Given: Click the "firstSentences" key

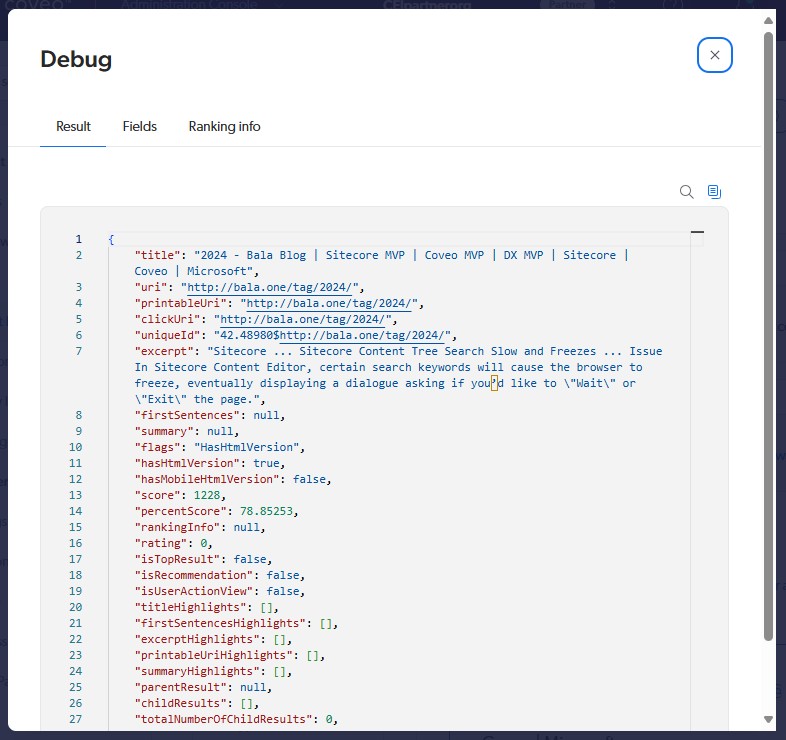Looking at the screenshot, I should tap(187, 415).
